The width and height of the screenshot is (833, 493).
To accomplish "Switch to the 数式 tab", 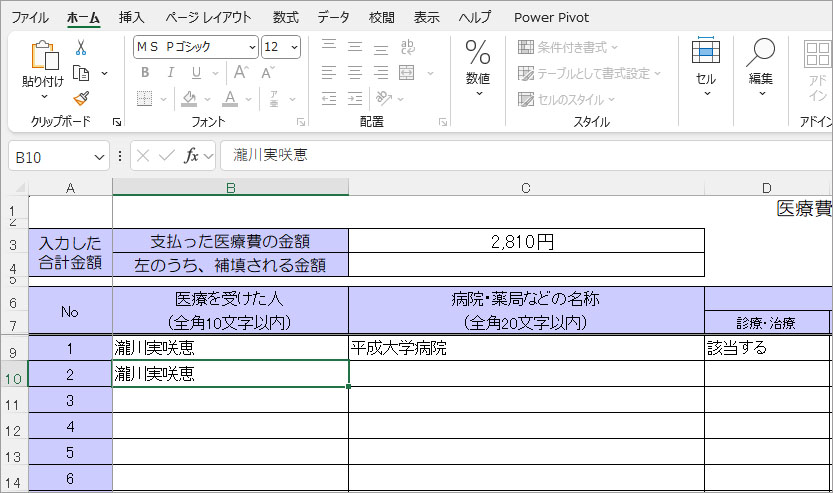I will click(x=286, y=18).
